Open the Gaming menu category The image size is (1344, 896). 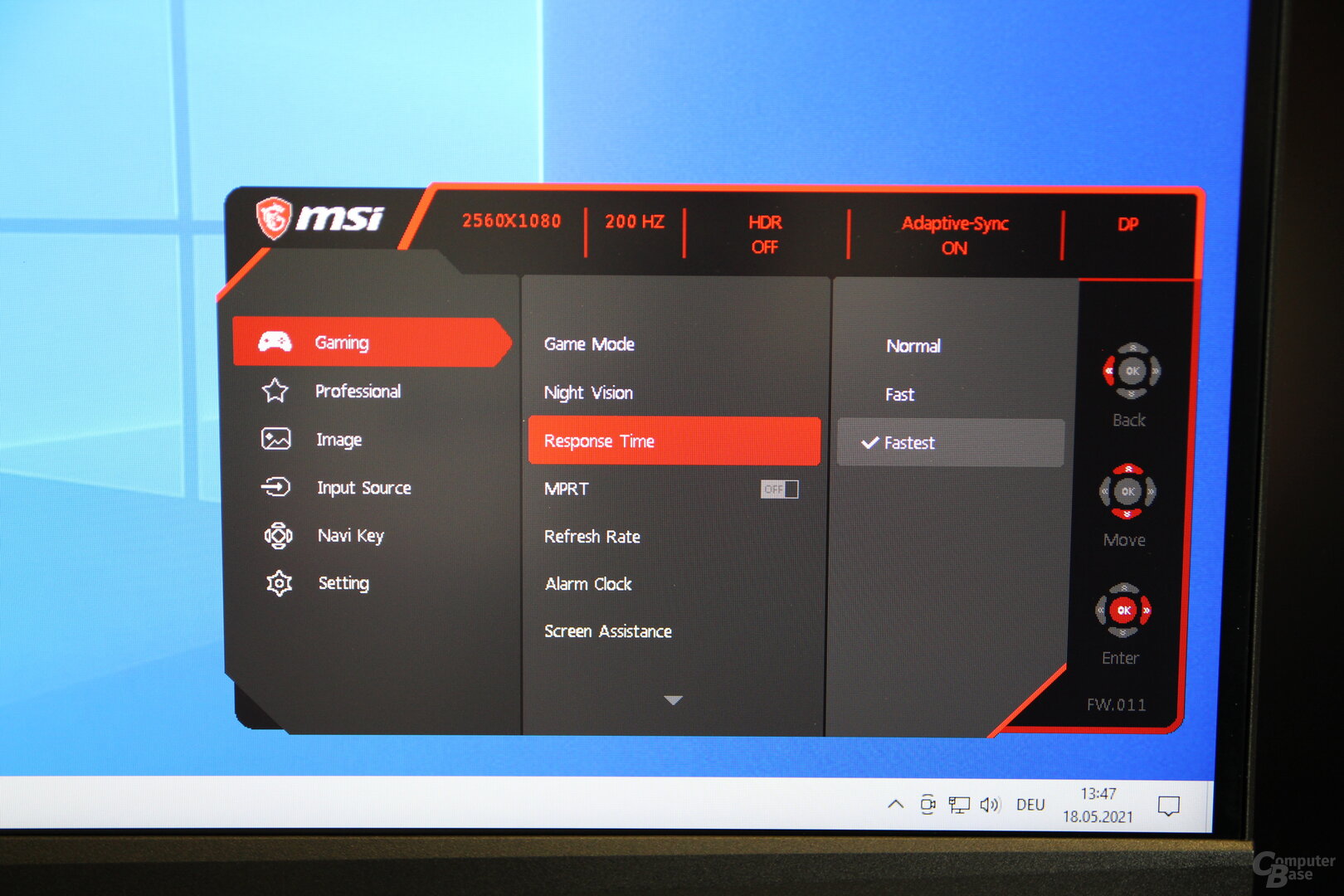coord(372,342)
